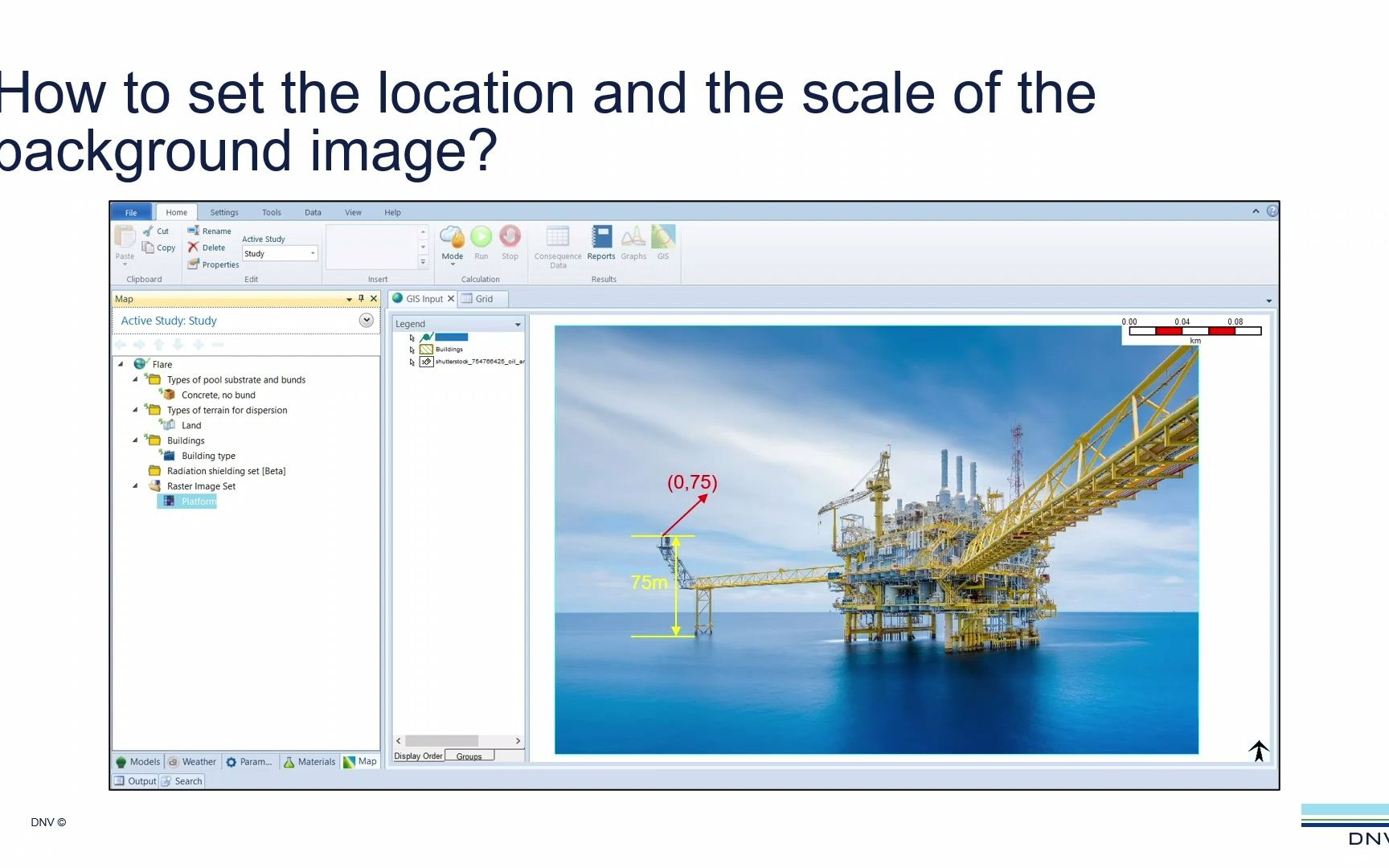Switch Legend to Display Order tab
The width and height of the screenshot is (1389, 868).
click(x=418, y=756)
